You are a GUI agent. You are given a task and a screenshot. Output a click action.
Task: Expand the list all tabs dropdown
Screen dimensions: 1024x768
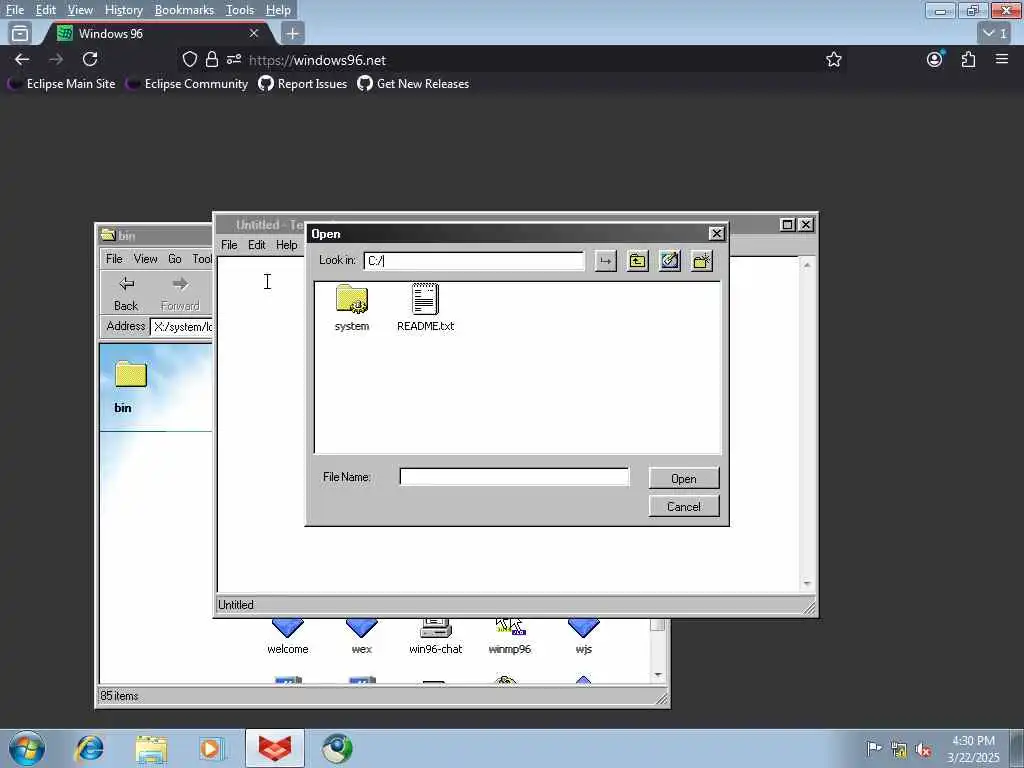coord(996,33)
